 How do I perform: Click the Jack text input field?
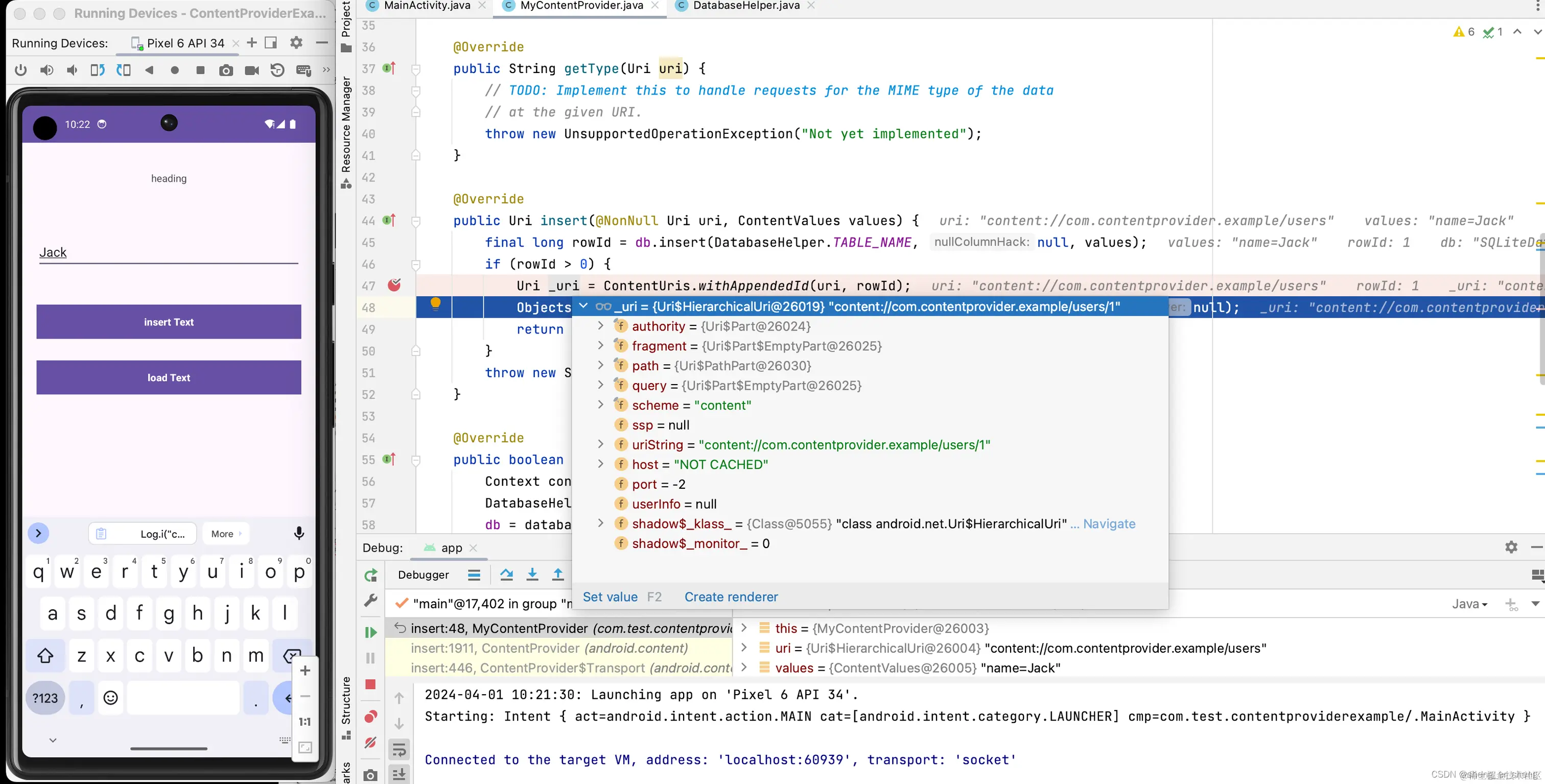[169, 252]
